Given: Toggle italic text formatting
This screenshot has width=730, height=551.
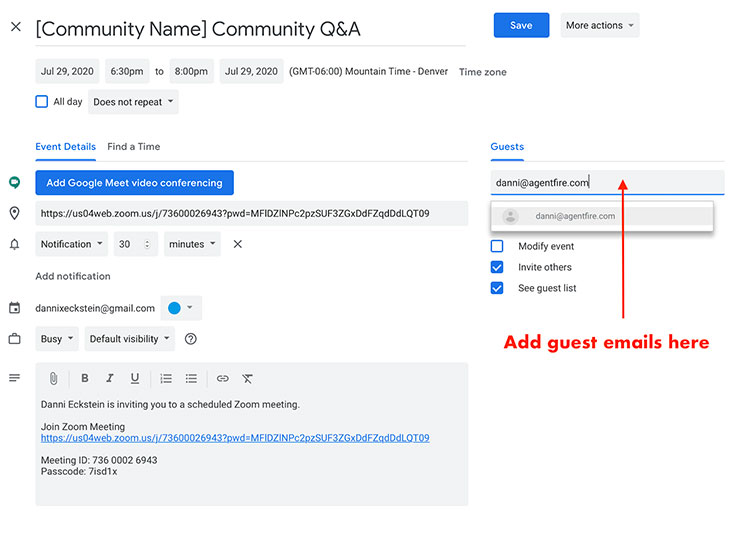Looking at the screenshot, I should coord(110,379).
